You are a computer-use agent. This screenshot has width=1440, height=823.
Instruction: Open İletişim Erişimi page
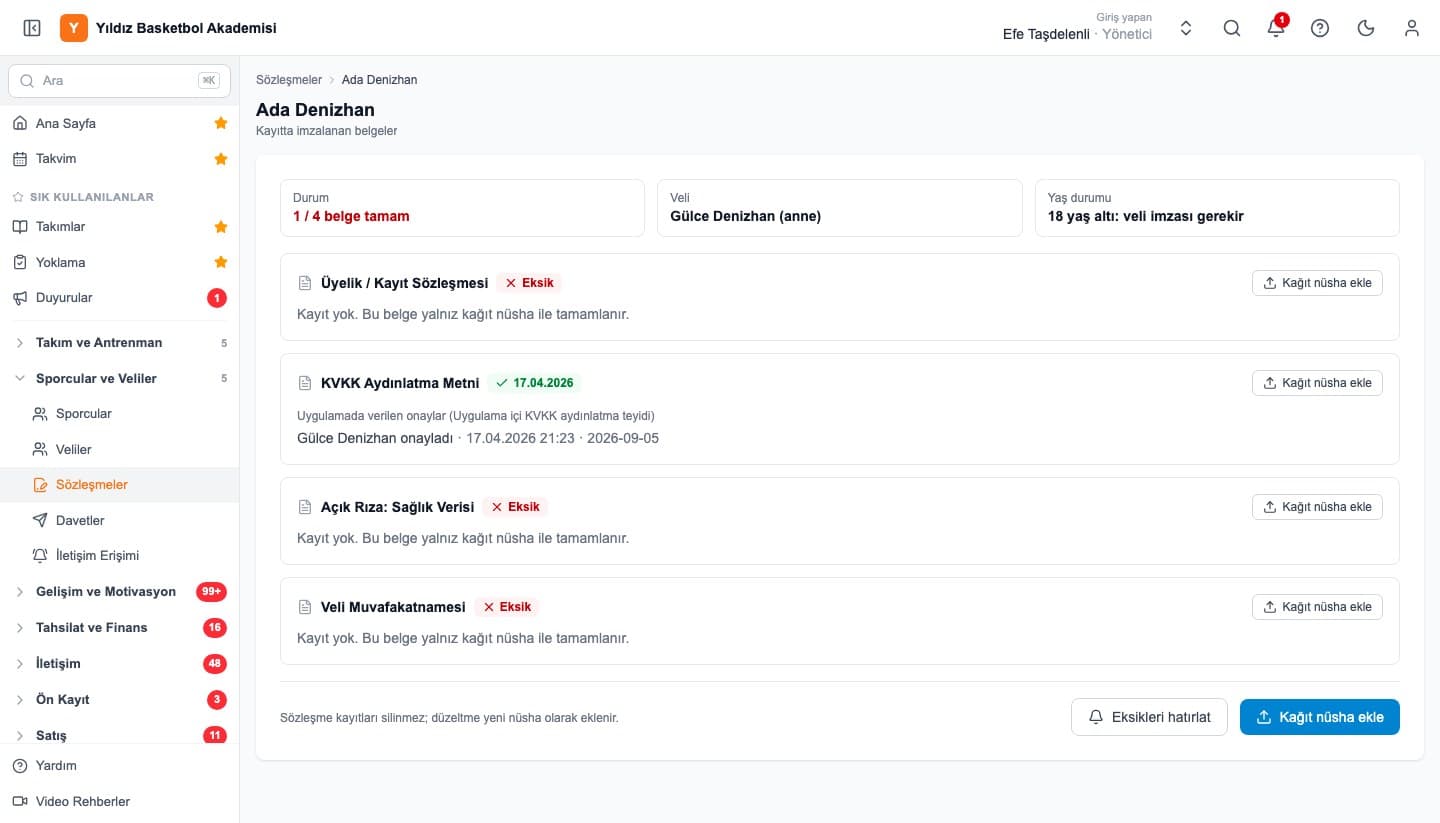[119, 556]
